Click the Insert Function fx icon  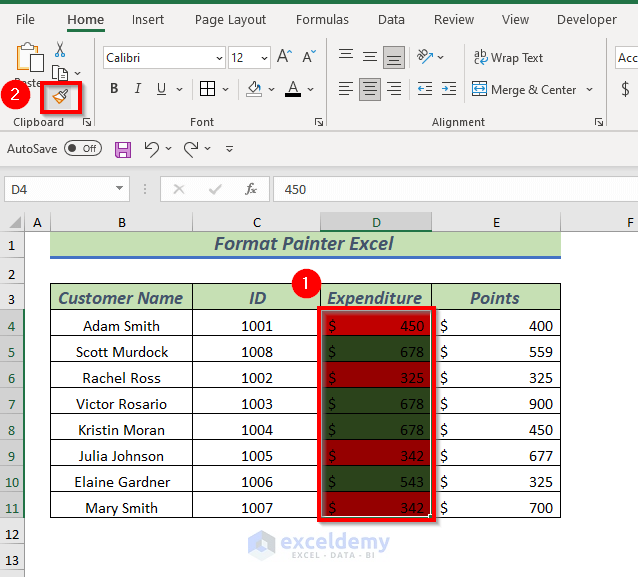click(x=251, y=189)
